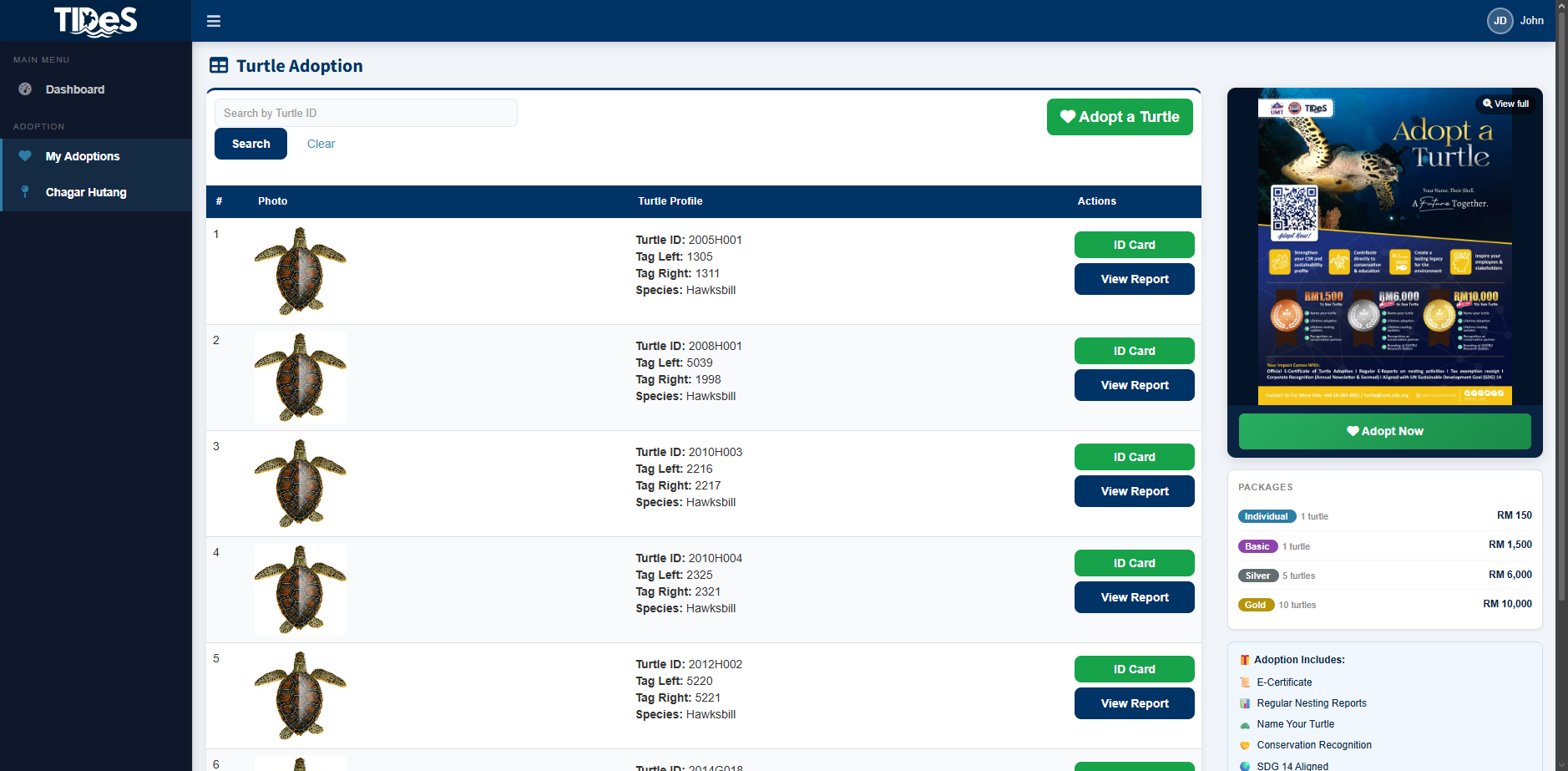The image size is (1568, 771).
Task: Click the Basic package badge
Action: [1257, 546]
